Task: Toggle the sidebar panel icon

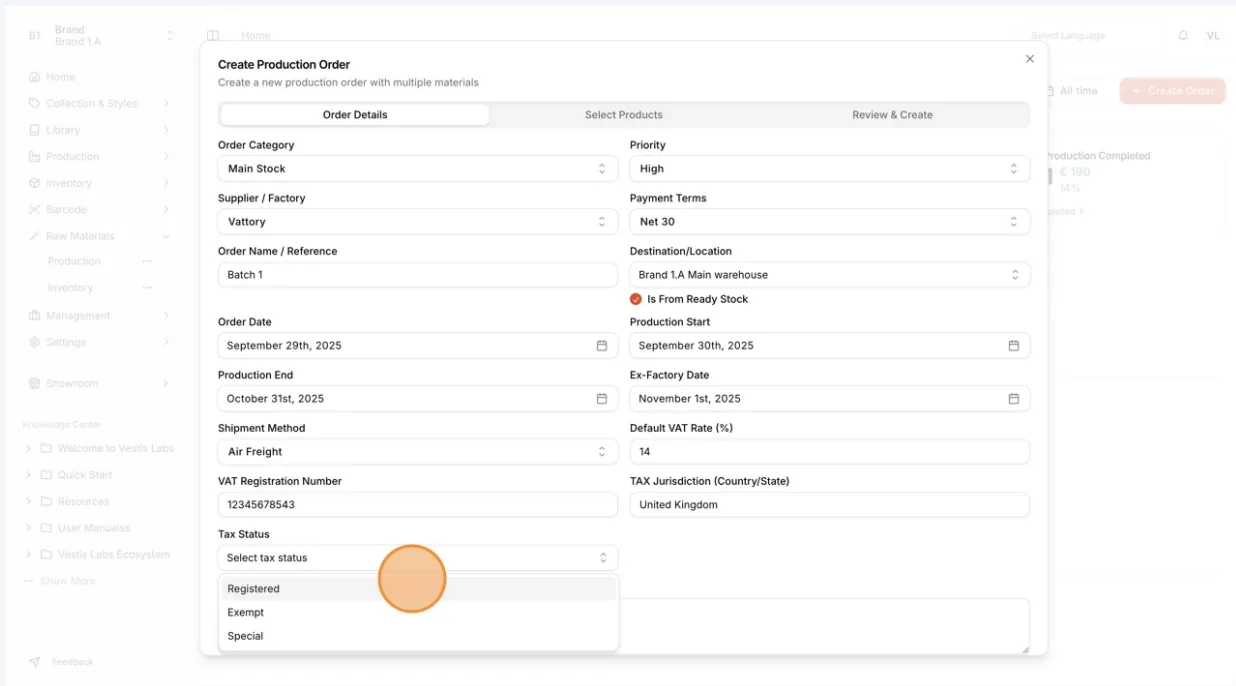Action: pos(213,35)
